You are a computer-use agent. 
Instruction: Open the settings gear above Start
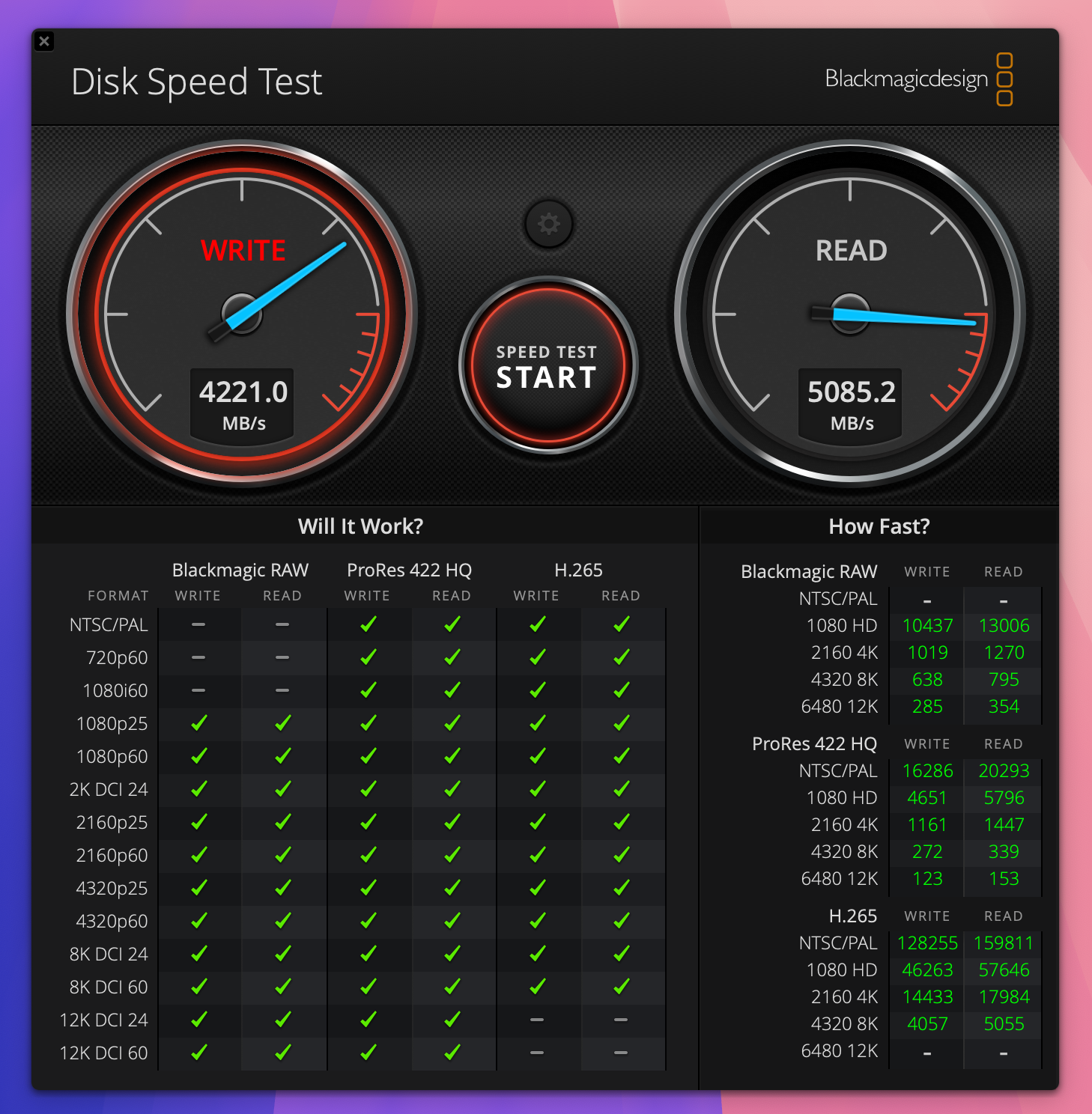click(548, 223)
